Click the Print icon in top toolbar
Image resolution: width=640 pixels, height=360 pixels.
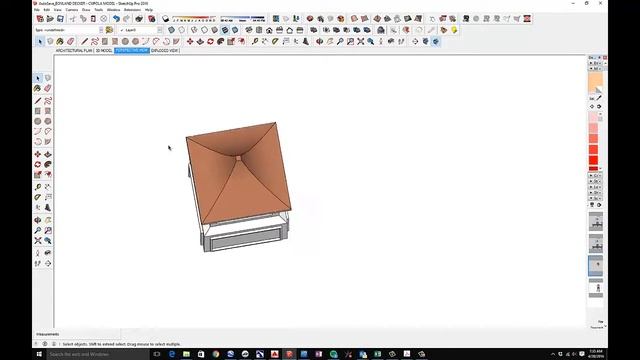[x=139, y=19]
